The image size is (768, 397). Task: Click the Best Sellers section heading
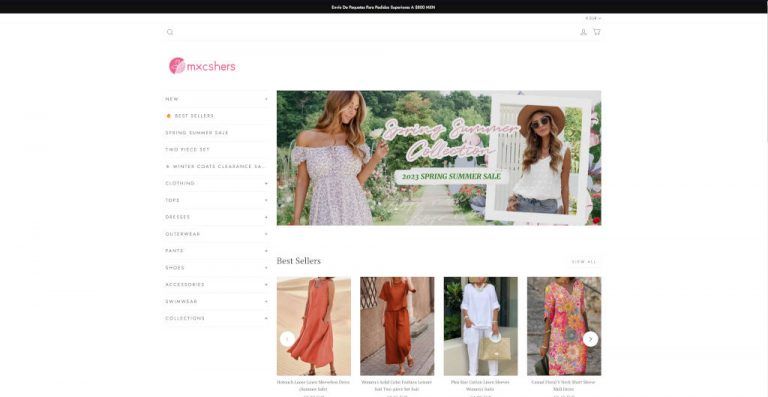coord(299,261)
